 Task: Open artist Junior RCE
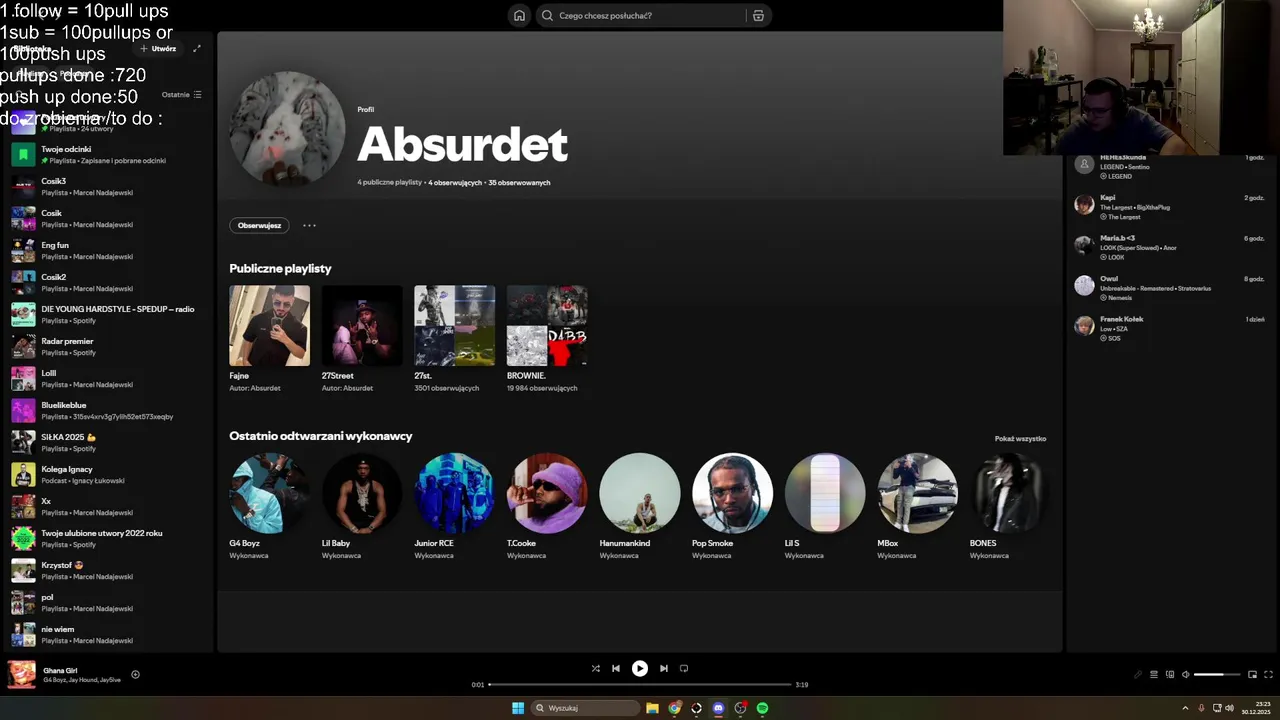(x=454, y=506)
